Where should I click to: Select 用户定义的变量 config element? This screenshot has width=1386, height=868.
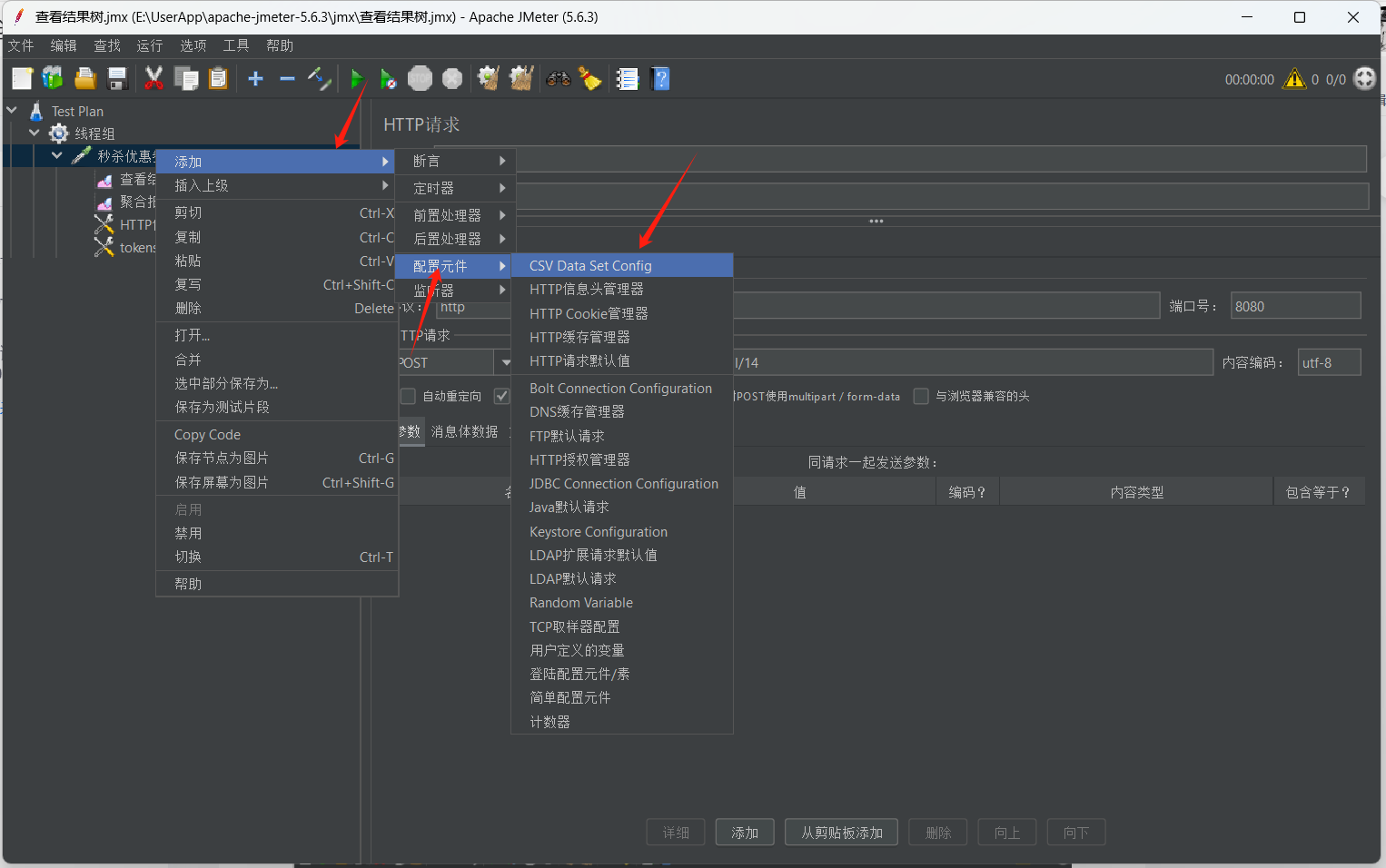[622, 650]
